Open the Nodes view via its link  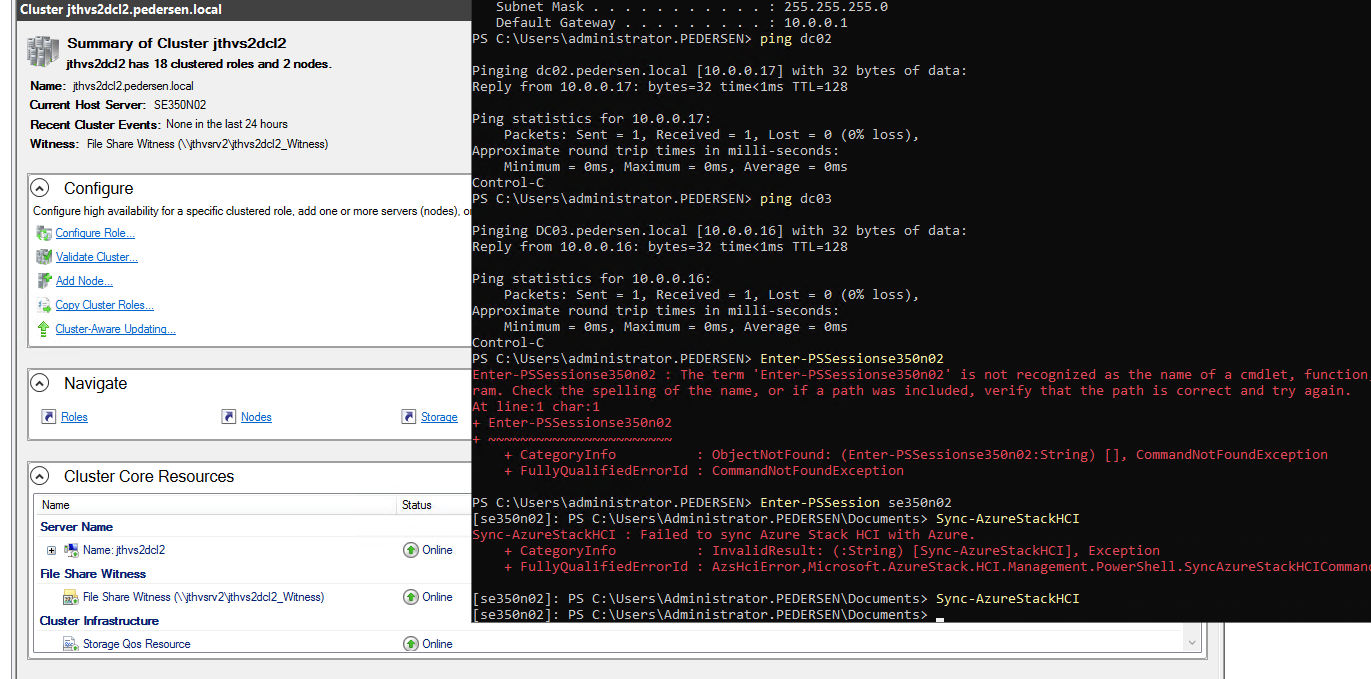[255, 417]
